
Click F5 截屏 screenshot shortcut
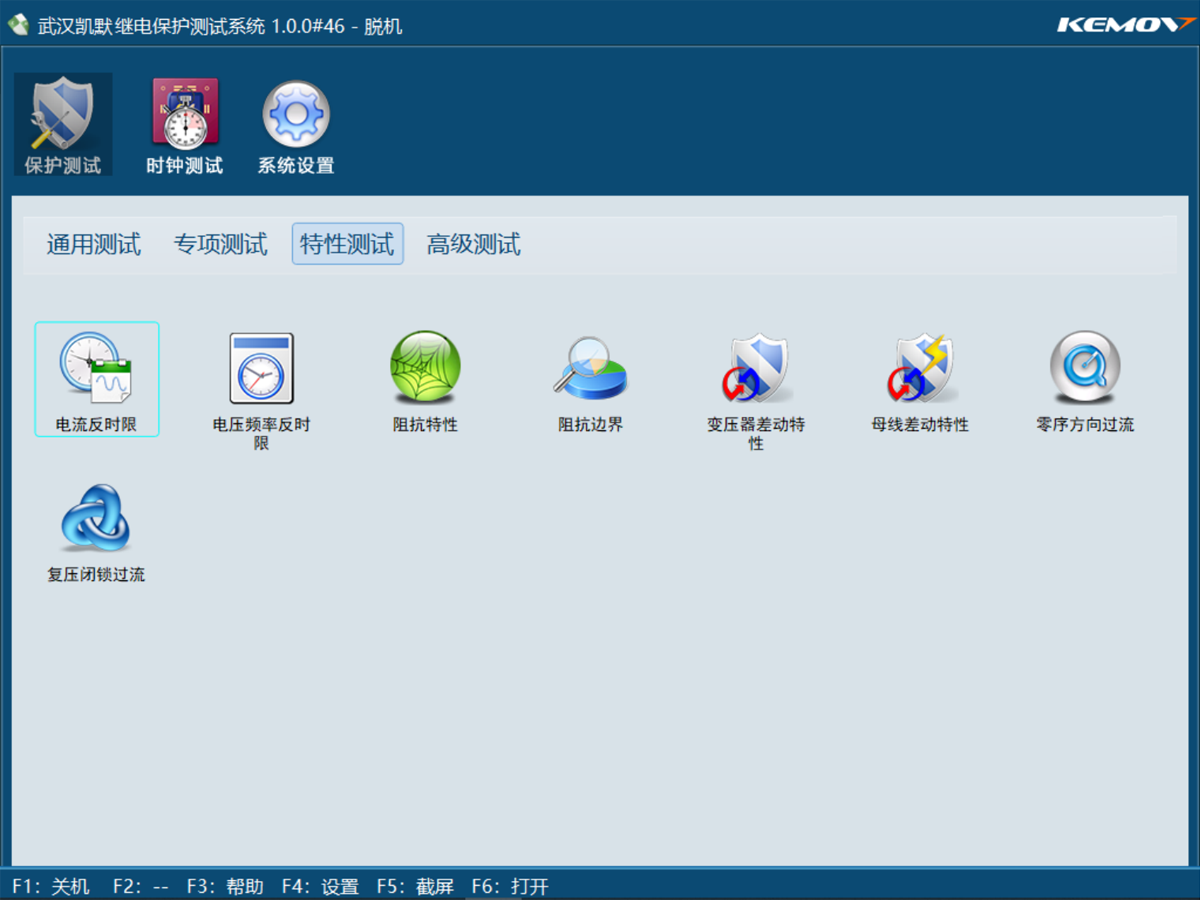415,886
